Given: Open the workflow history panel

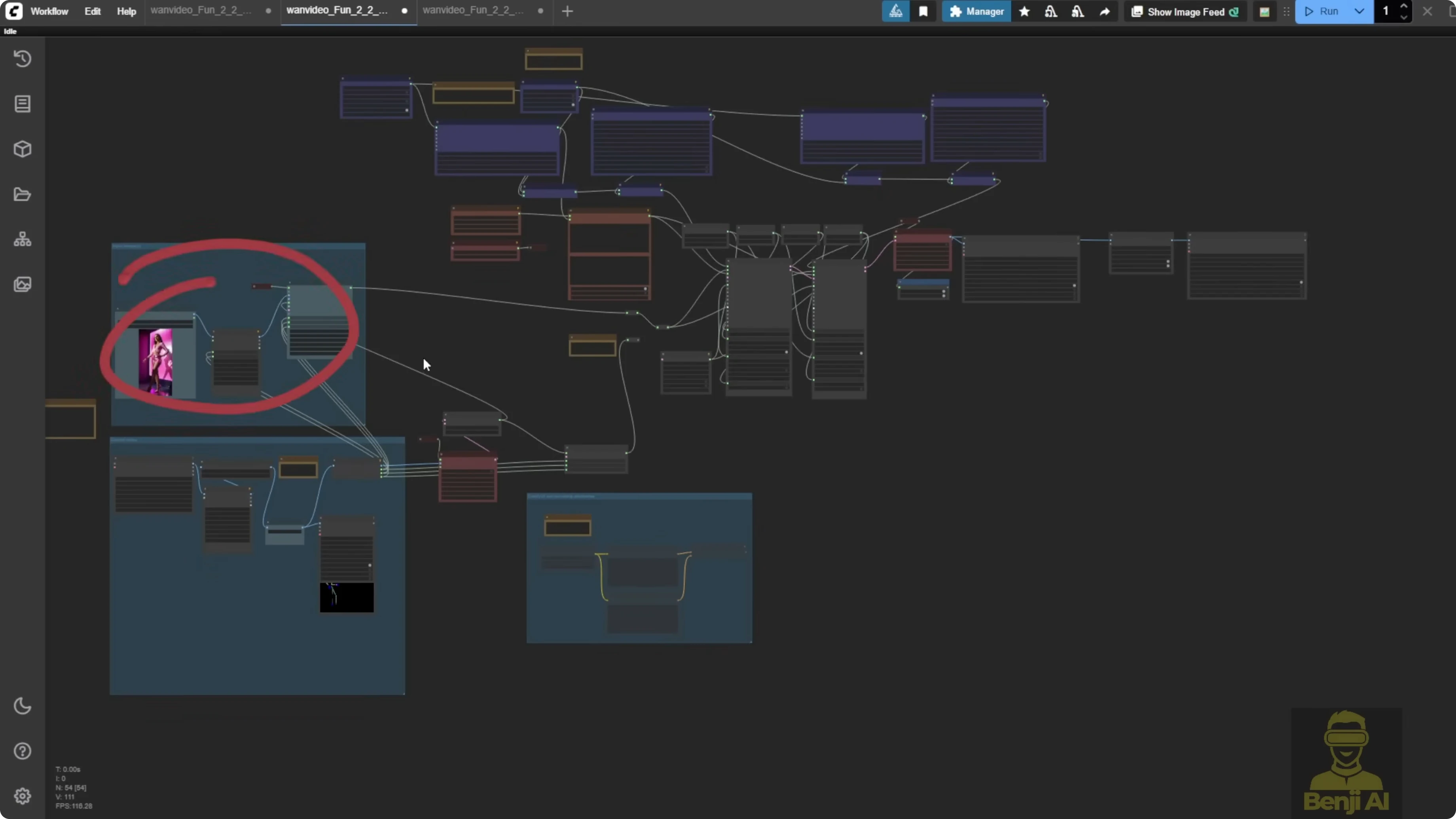Looking at the screenshot, I should (x=23, y=59).
